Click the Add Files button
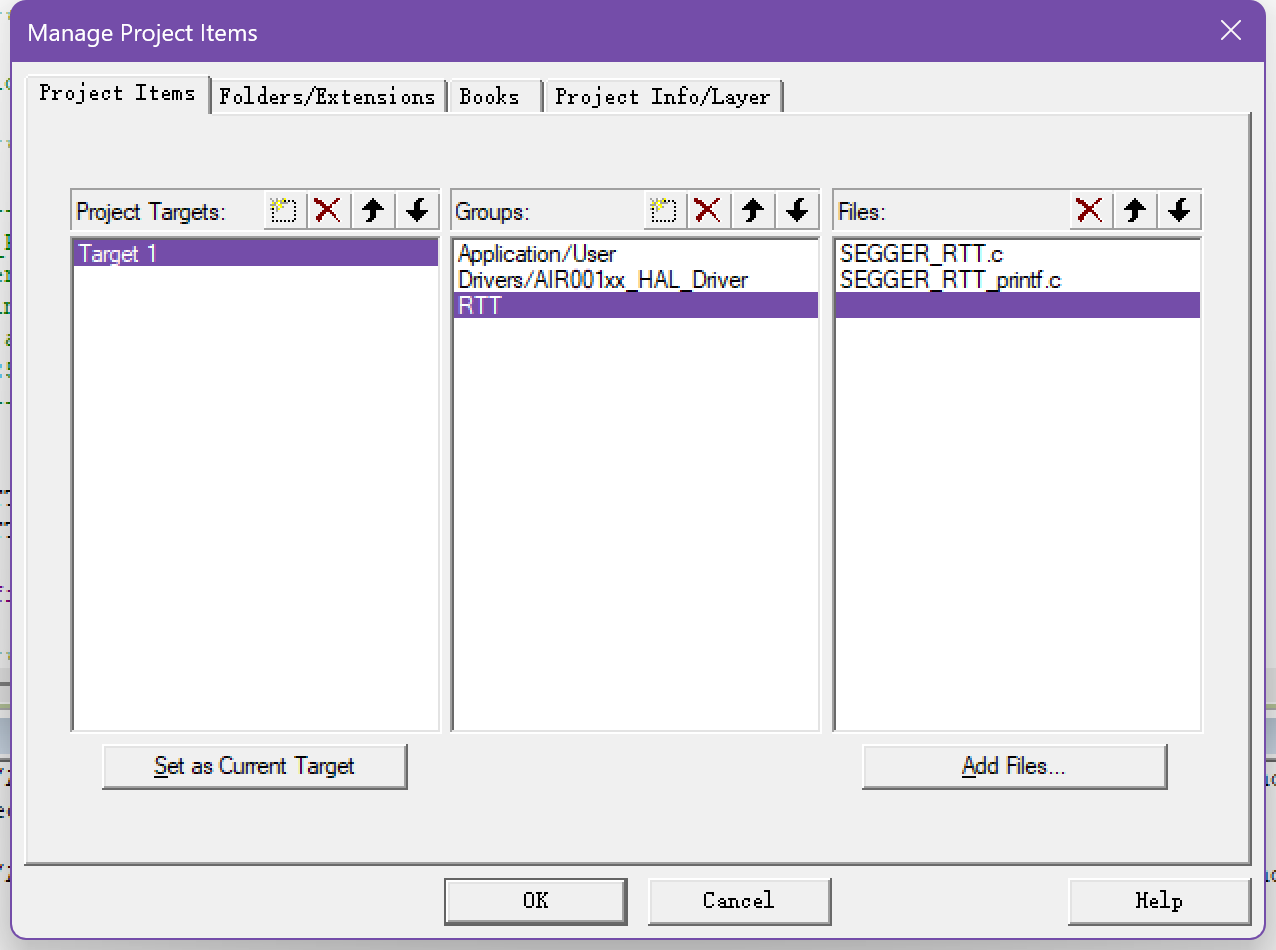The image size is (1276, 950). point(1014,767)
